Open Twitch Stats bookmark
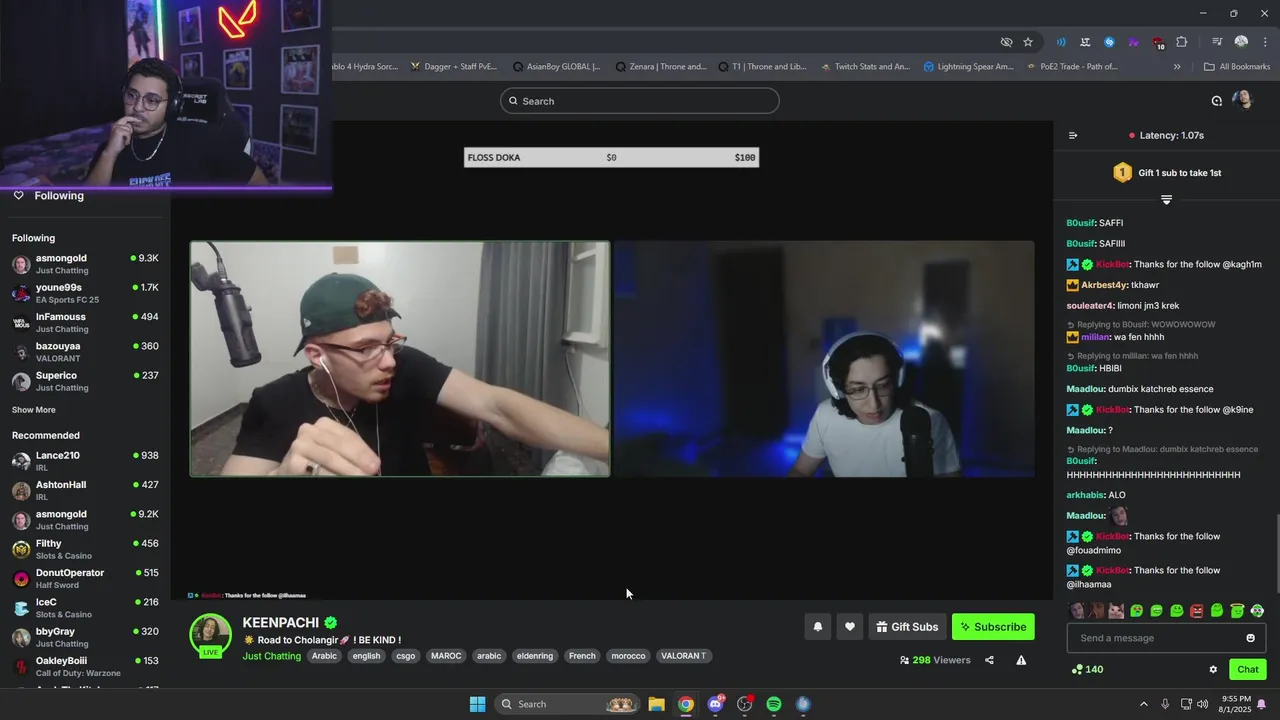This screenshot has width=1280, height=720. click(865, 67)
